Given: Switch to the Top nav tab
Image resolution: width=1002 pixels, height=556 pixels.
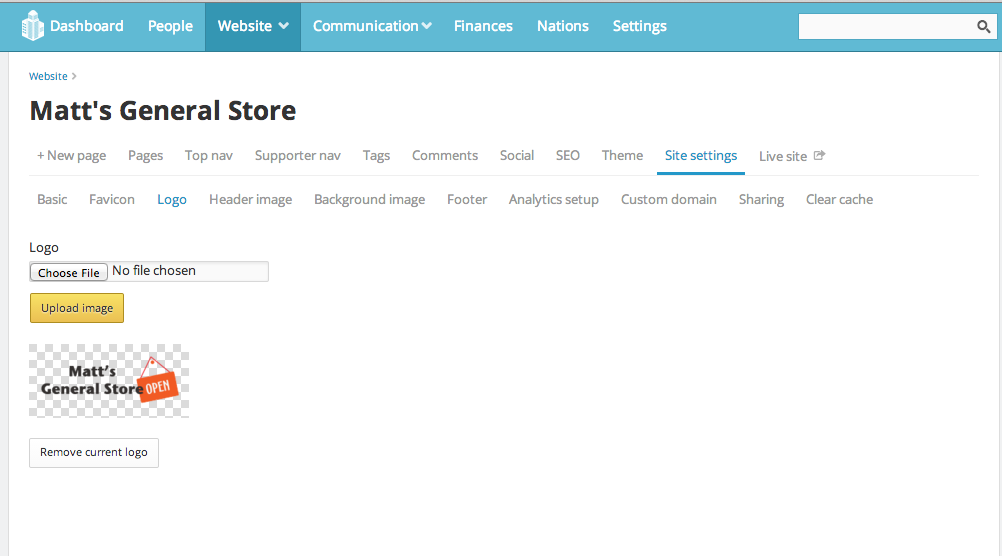Looking at the screenshot, I should tap(209, 155).
